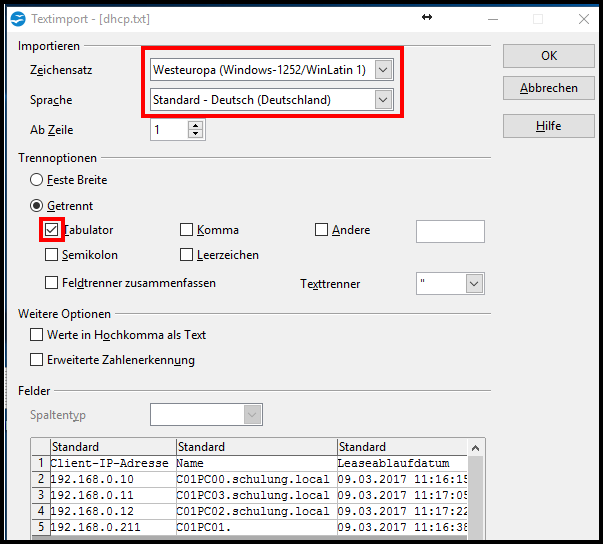Click the Andere custom separator text field
Image resolution: width=603 pixels, height=544 pixels.
coord(450,231)
